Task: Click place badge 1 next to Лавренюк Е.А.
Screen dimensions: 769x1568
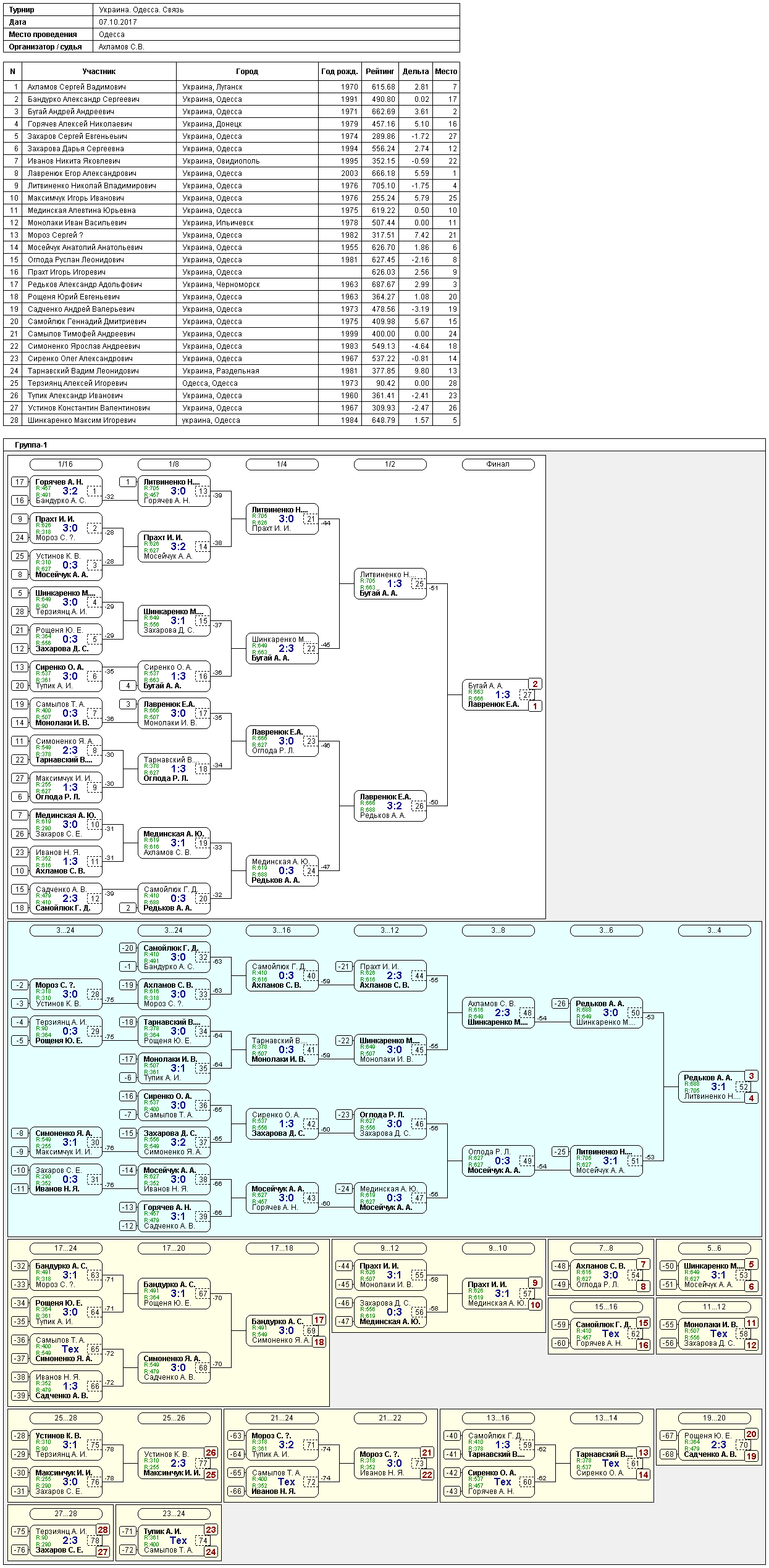Action: (x=535, y=706)
